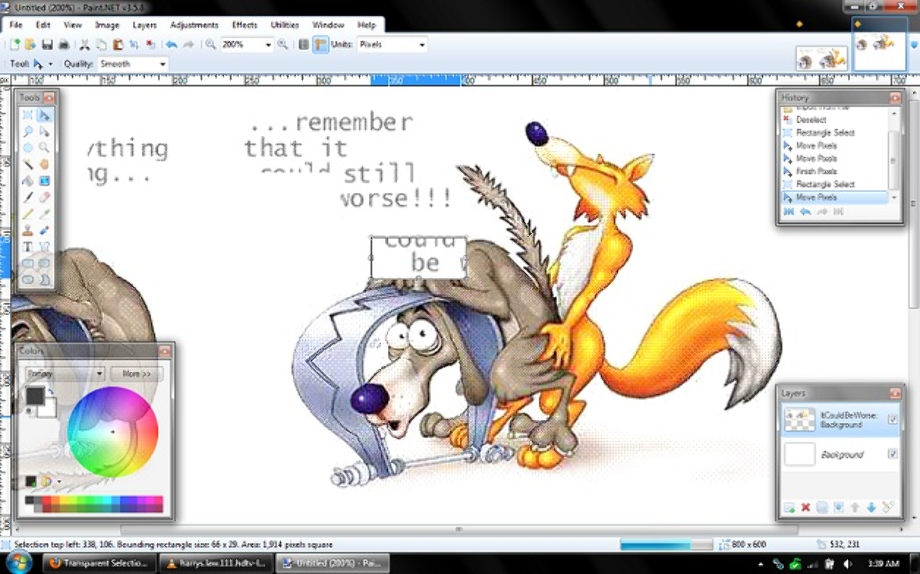Screen dimensions: 920x574
Task: Toggle visibility of ItCouldBeWorse layer
Action: coord(893,420)
